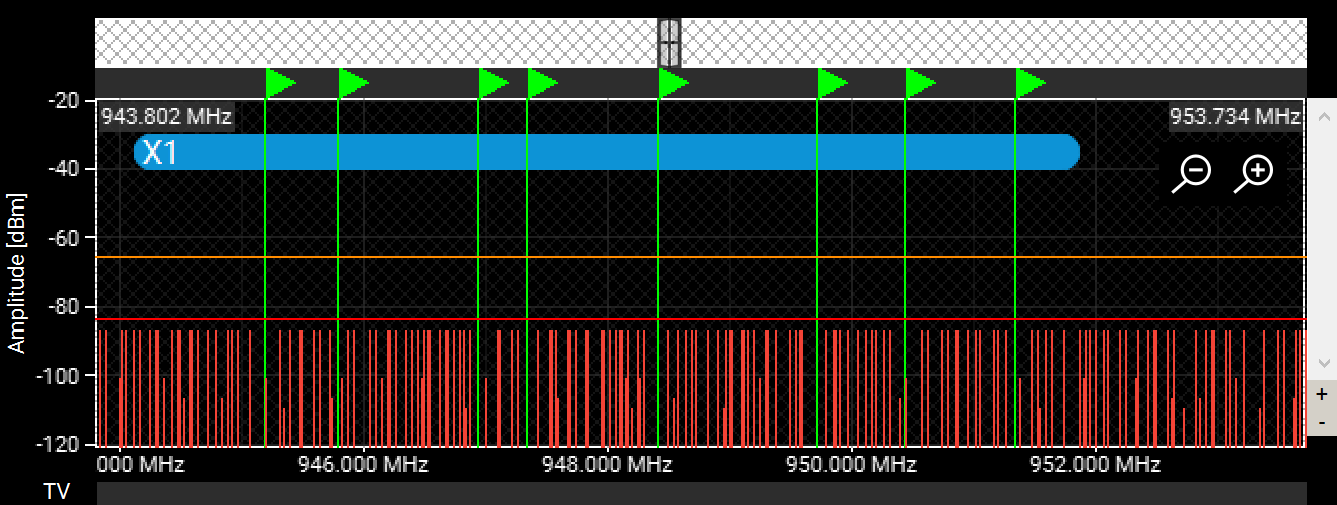The height and width of the screenshot is (505, 1337).
Task: Select the rightmost green flag marker
Action: tap(1030, 83)
